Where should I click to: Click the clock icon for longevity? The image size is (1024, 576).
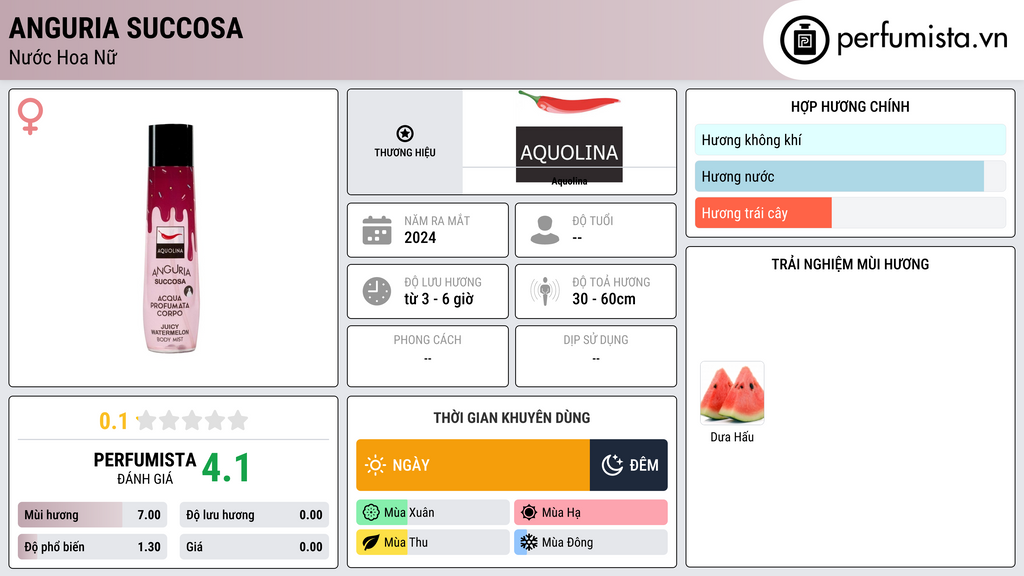click(376, 291)
